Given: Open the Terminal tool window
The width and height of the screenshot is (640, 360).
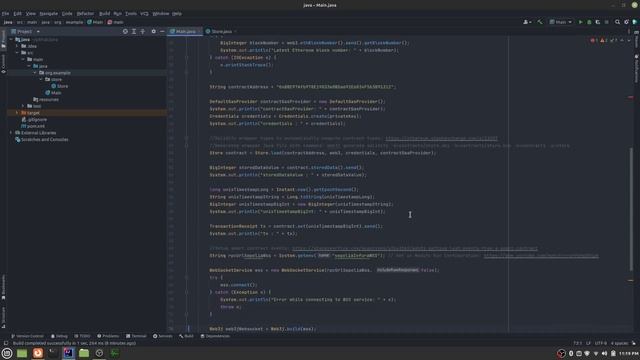Looking at the screenshot, I should tap(136, 336).
